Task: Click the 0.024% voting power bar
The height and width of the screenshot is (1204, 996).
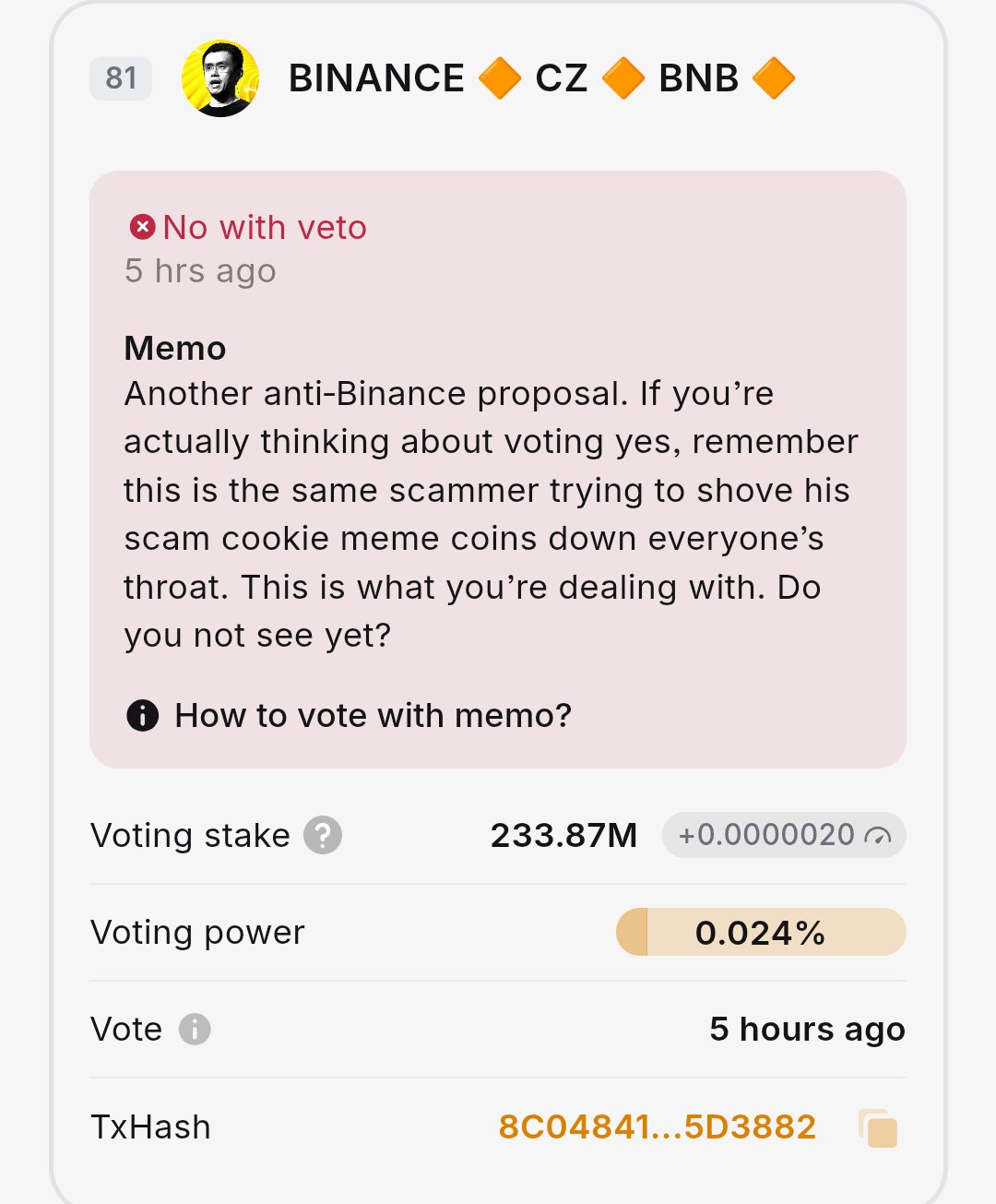Action: (760, 932)
